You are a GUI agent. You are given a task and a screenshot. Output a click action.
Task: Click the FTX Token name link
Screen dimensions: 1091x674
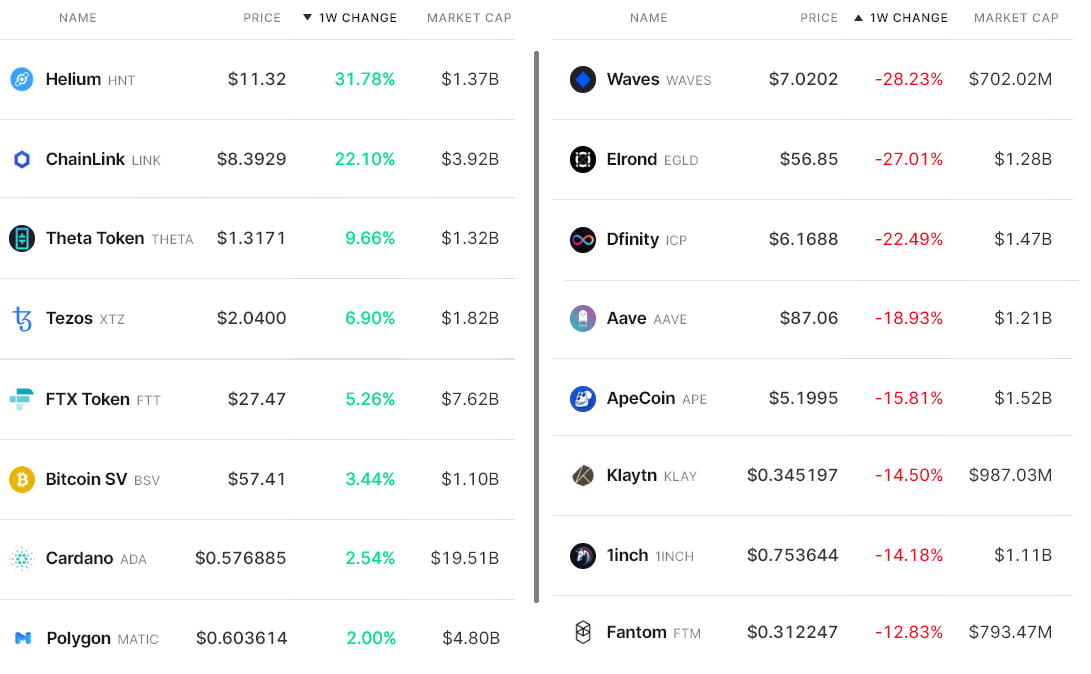coord(88,399)
